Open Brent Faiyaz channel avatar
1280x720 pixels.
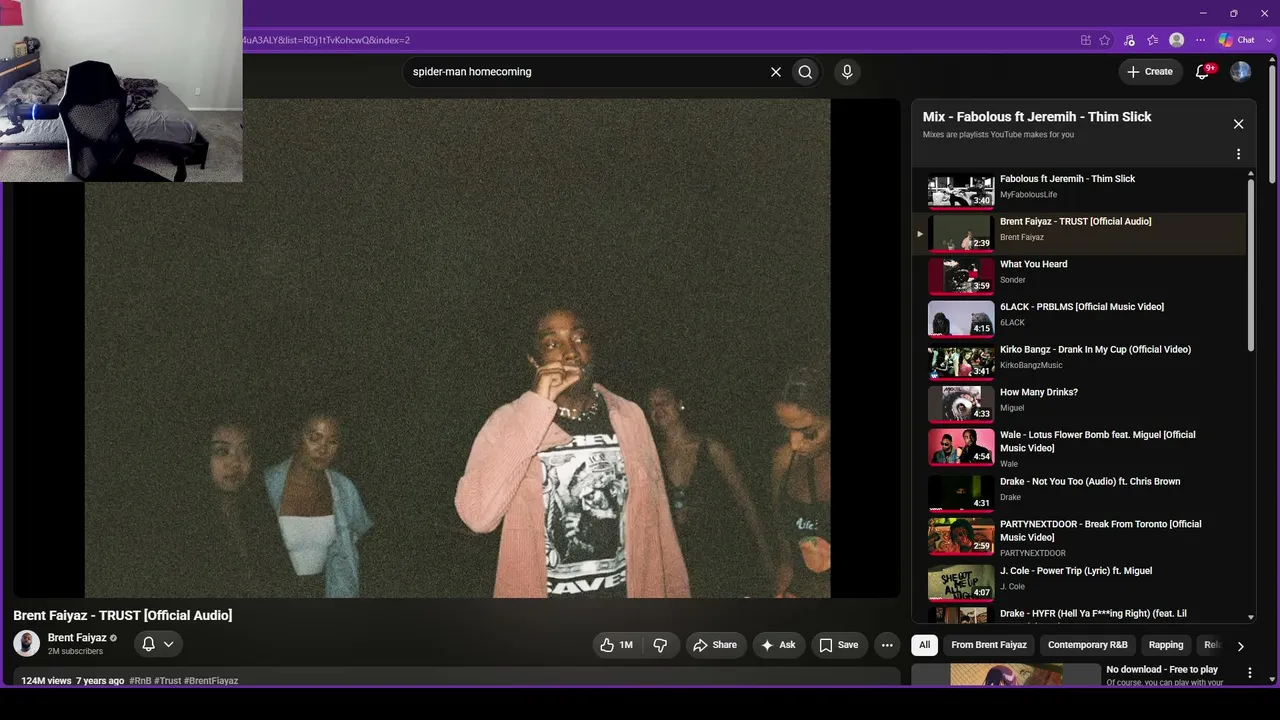coord(27,644)
